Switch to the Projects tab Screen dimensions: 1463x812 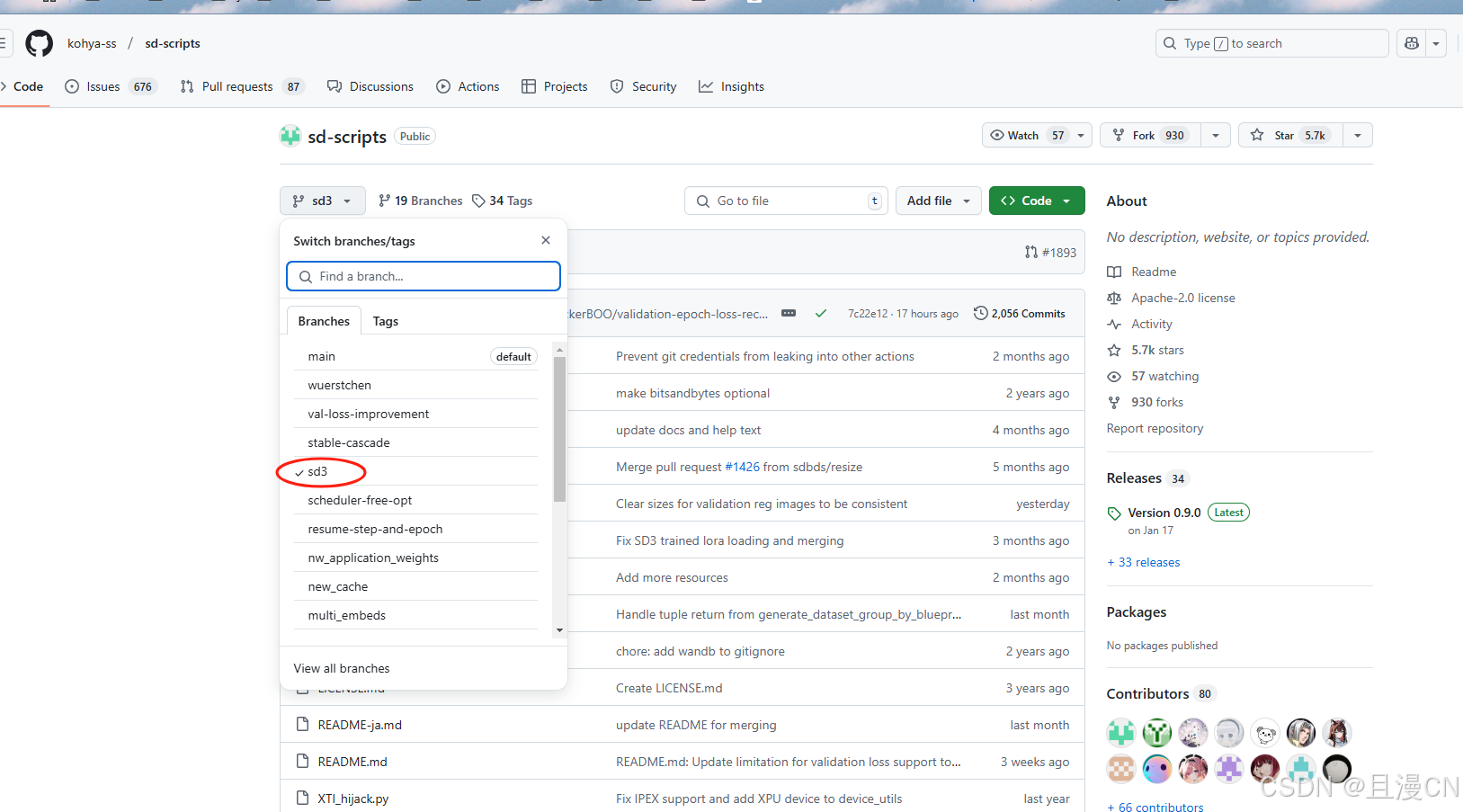[555, 86]
